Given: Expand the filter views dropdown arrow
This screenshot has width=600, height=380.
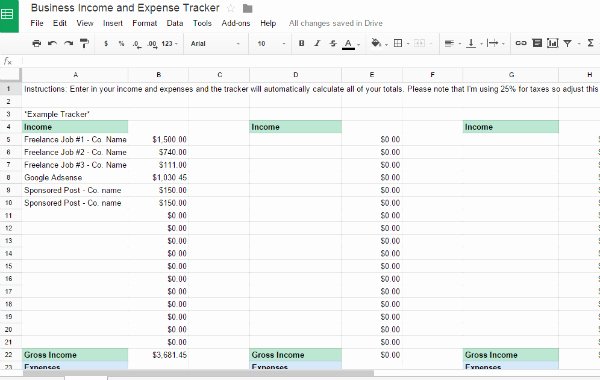Looking at the screenshot, I should tap(579, 44).
